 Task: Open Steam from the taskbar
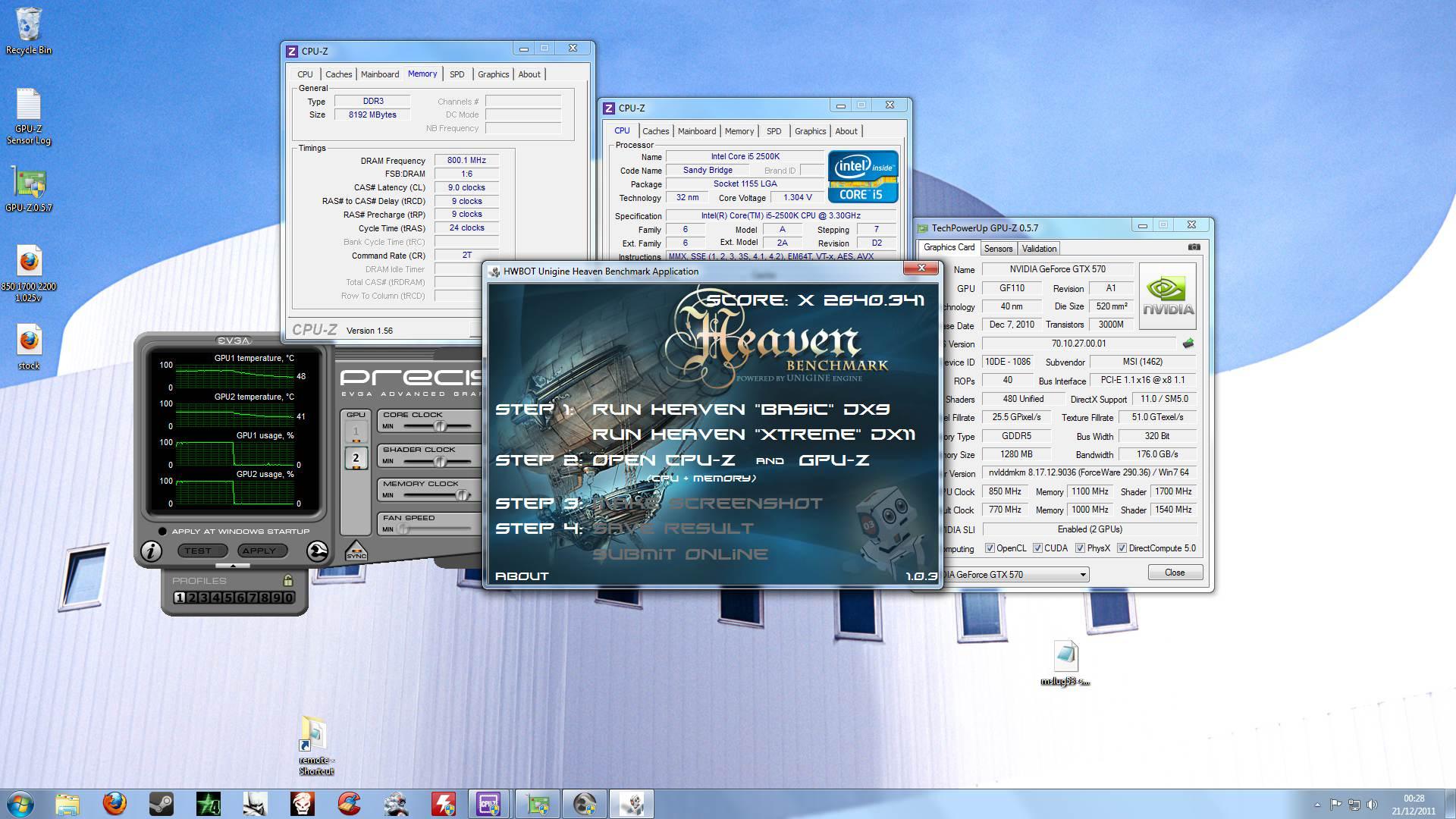[x=162, y=804]
